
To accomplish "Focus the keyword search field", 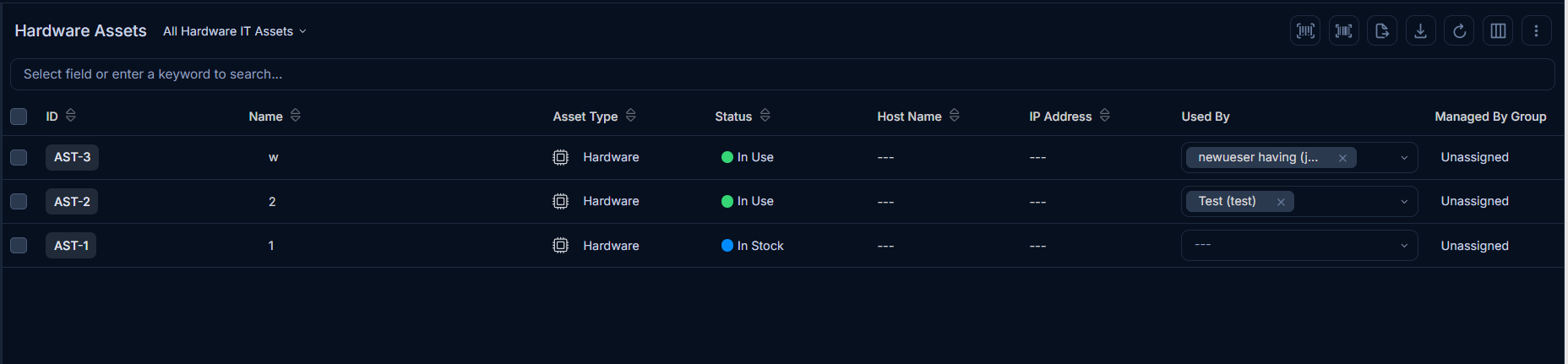I will coord(782,74).
